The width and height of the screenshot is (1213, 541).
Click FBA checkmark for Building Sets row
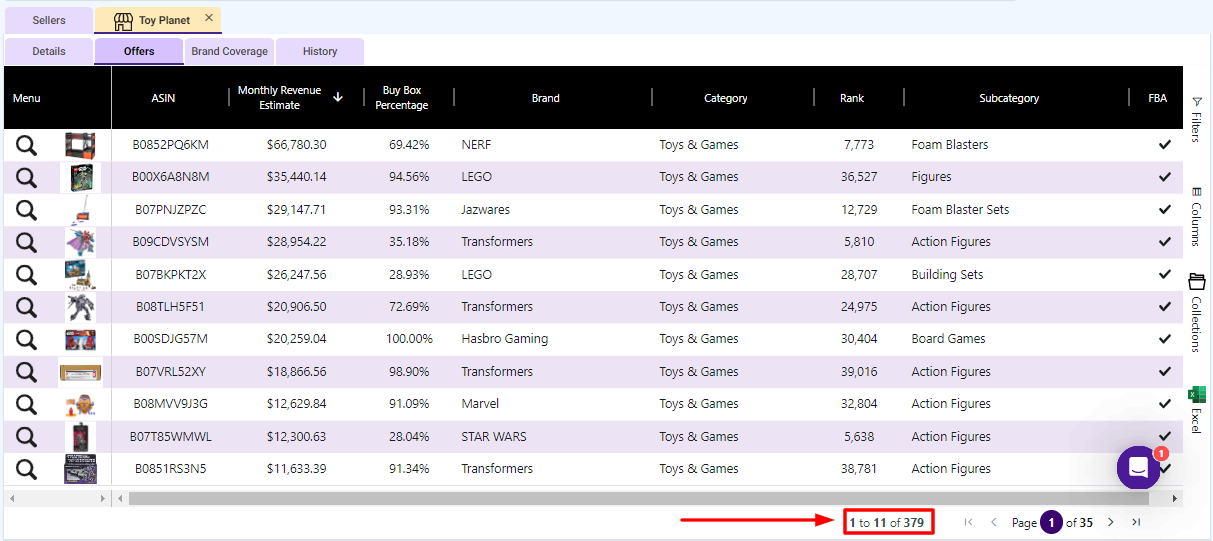(1165, 275)
